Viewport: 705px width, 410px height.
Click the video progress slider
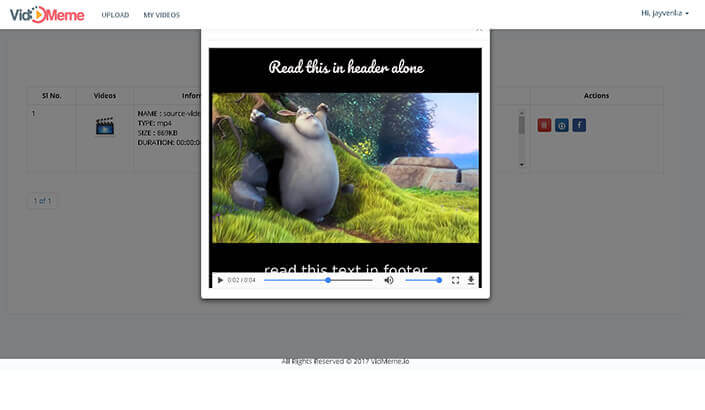point(318,280)
